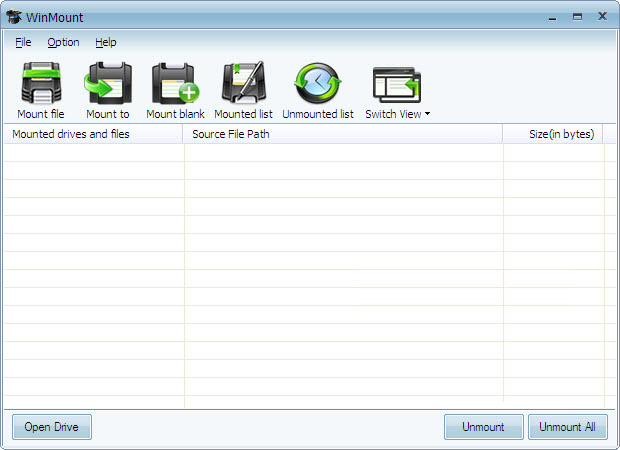Click the Unmount button

pyautogui.click(x=483, y=427)
